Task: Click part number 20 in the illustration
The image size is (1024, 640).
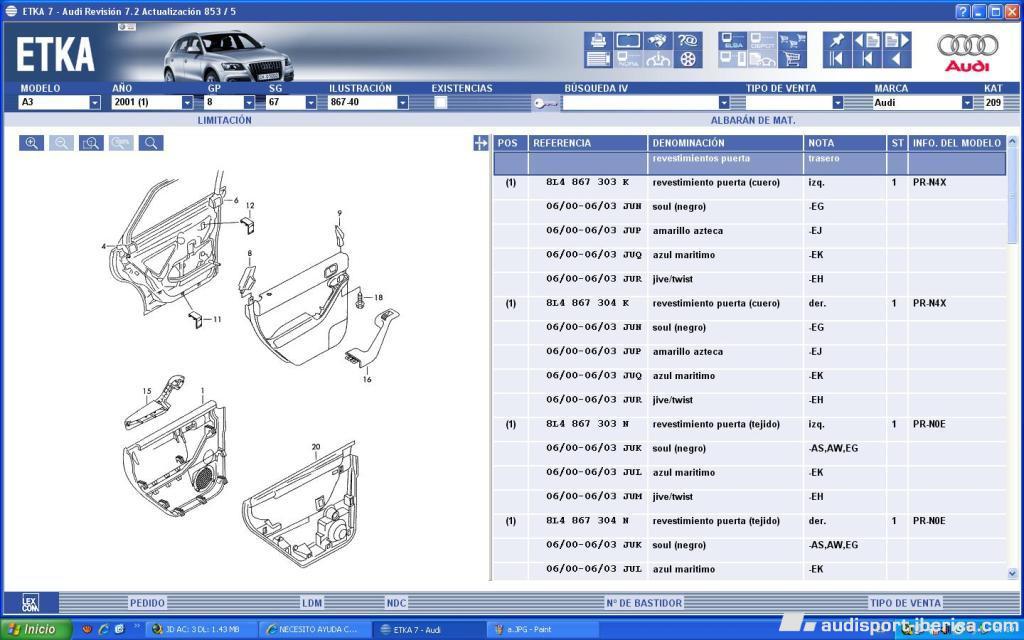Action: coord(316,447)
